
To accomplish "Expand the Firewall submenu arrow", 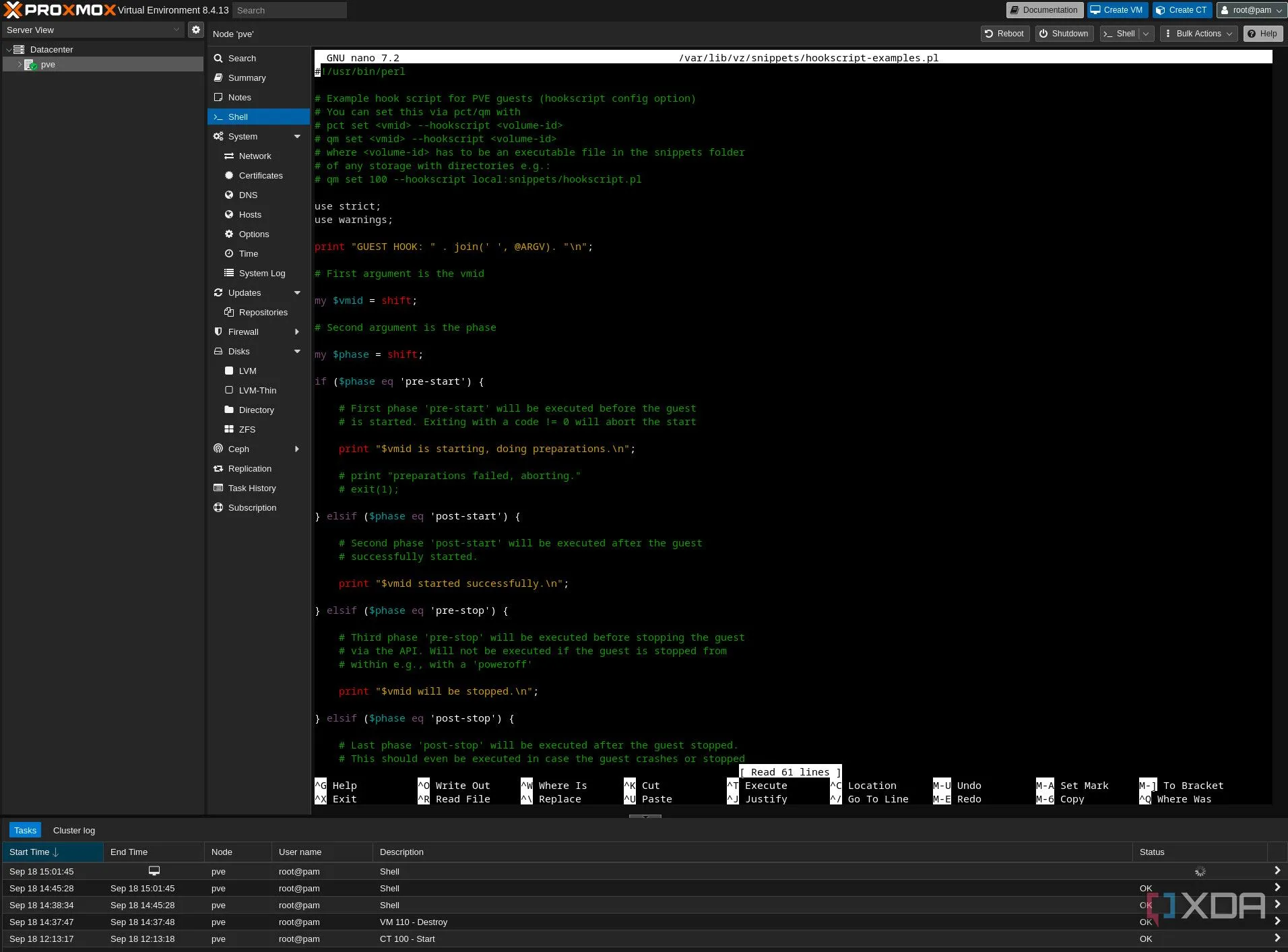I will [297, 332].
